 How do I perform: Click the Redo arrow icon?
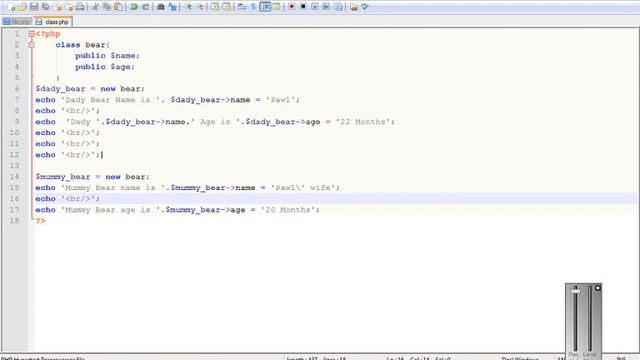pyautogui.click(x=145, y=7)
